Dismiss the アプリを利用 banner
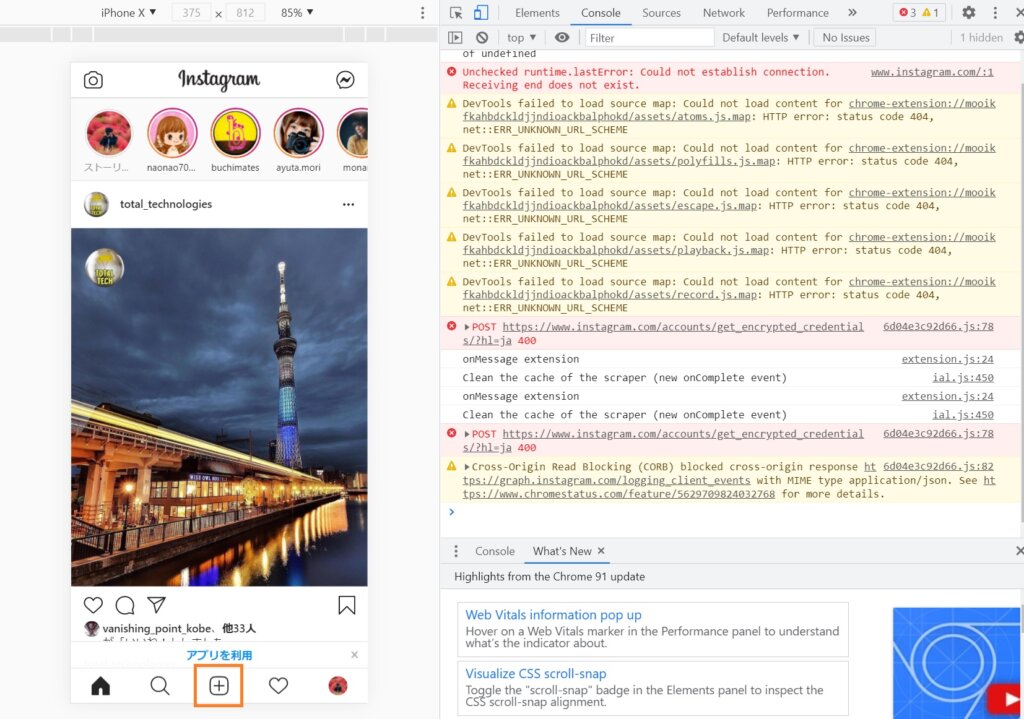The image size is (1024, 719). tap(354, 654)
